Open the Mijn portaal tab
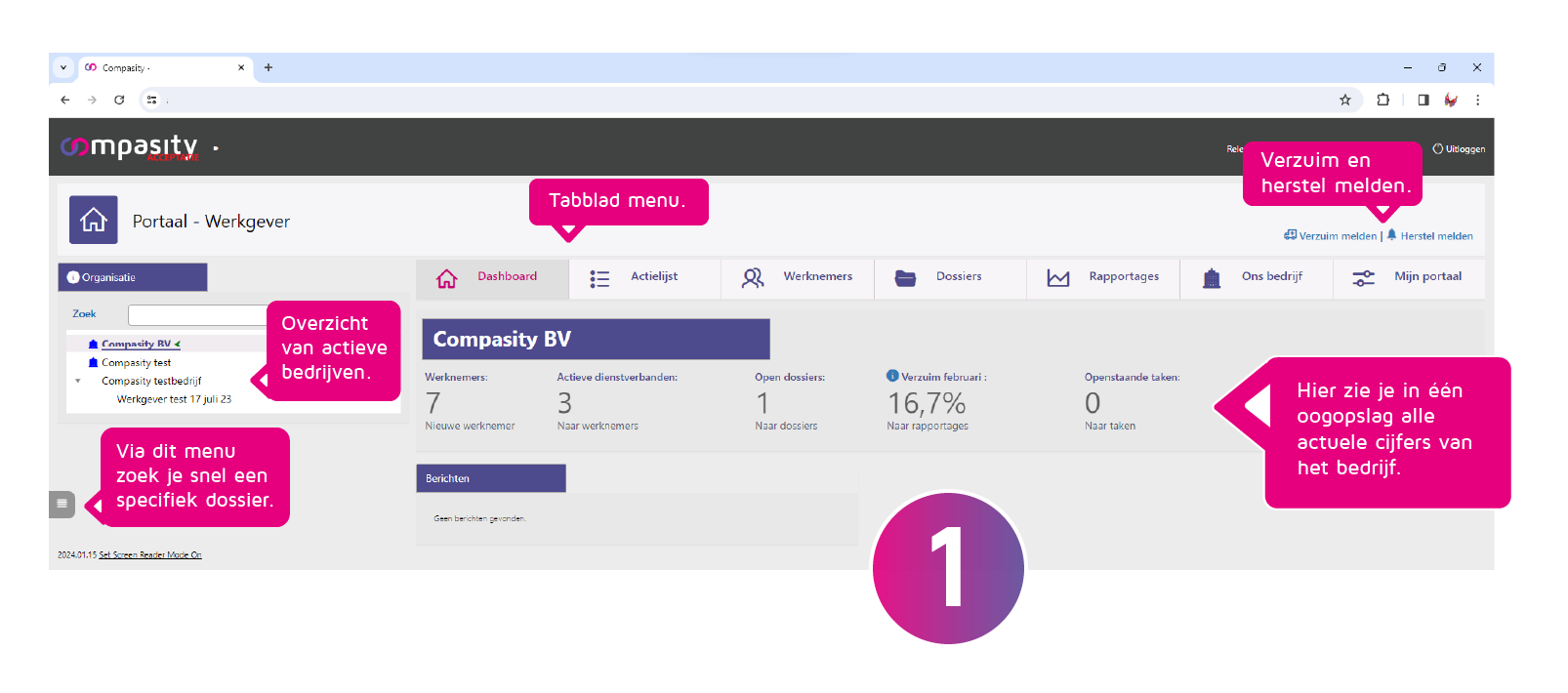This screenshot has height=693, width=1568. (1409, 278)
